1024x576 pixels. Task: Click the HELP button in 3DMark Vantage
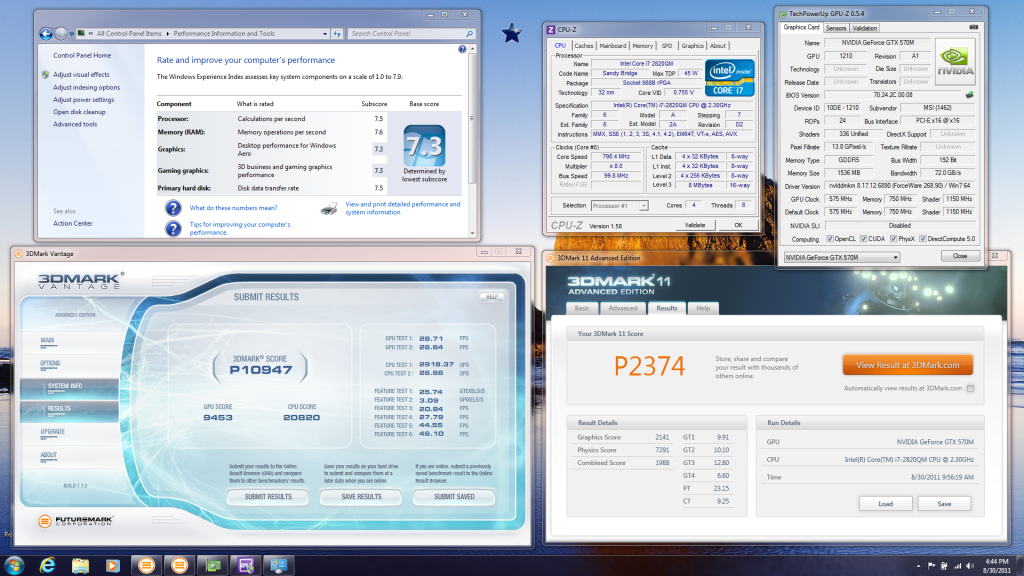pos(492,297)
